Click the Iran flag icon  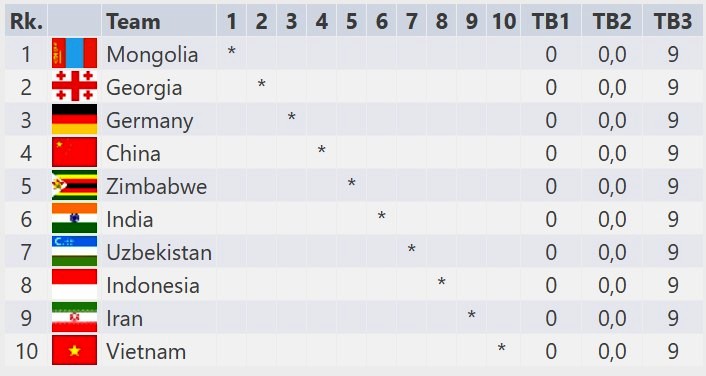tap(74, 317)
